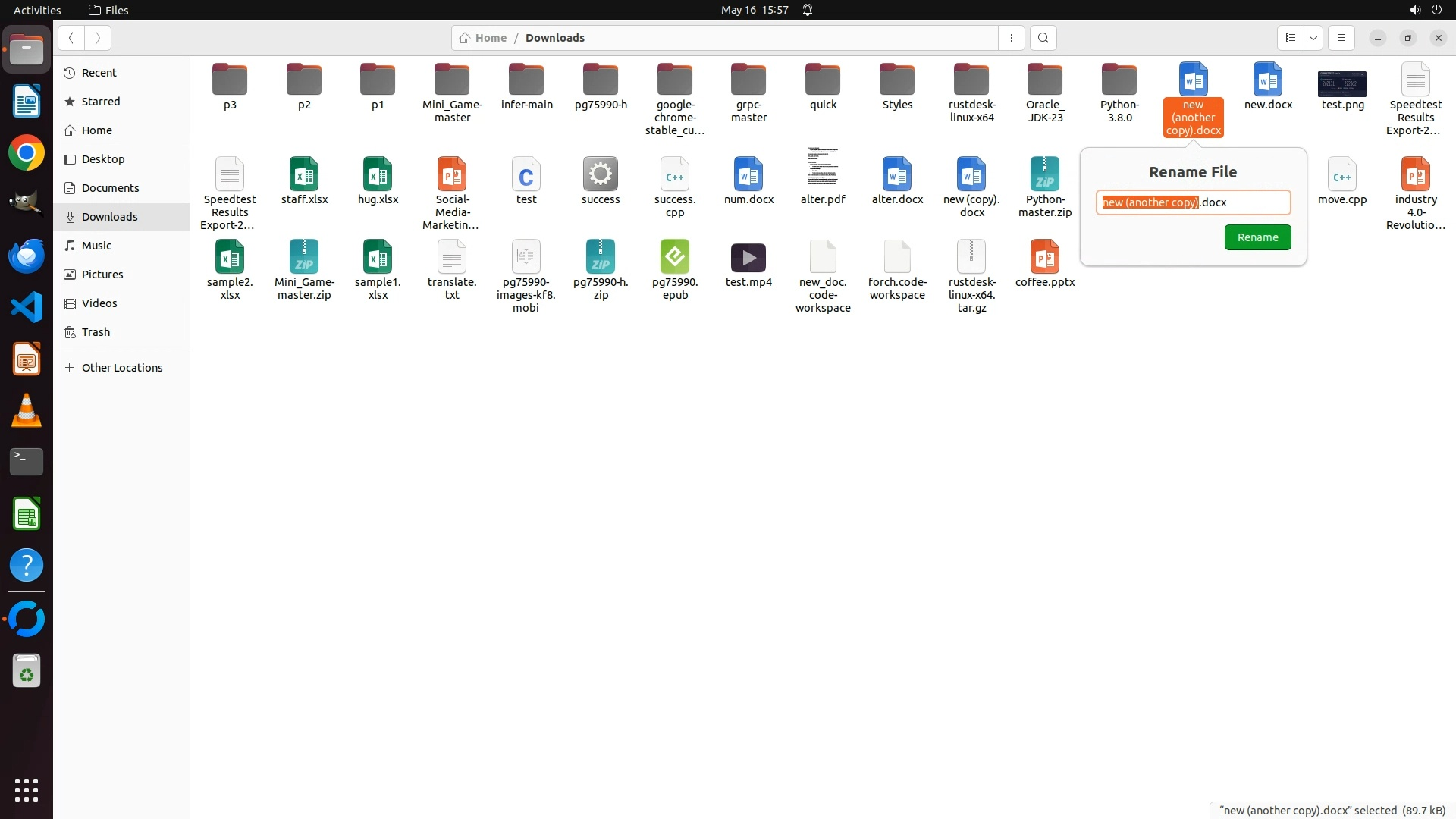Viewport: 1456px width, 819px height.
Task: Open Other Locations in sidebar
Action: (x=121, y=368)
